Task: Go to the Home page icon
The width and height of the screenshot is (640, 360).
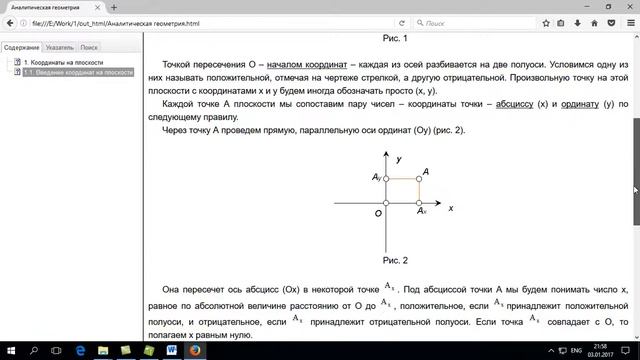Action: pyautogui.click(x=594, y=23)
